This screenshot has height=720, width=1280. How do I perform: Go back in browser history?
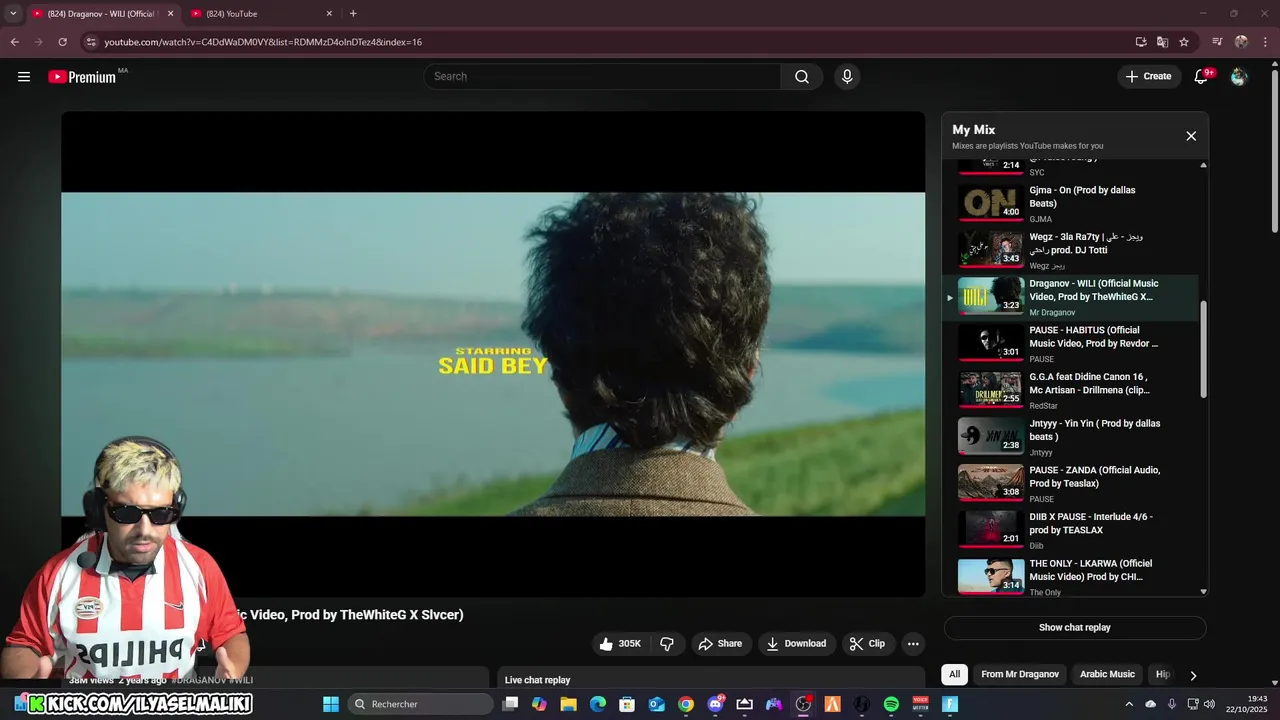pos(14,42)
